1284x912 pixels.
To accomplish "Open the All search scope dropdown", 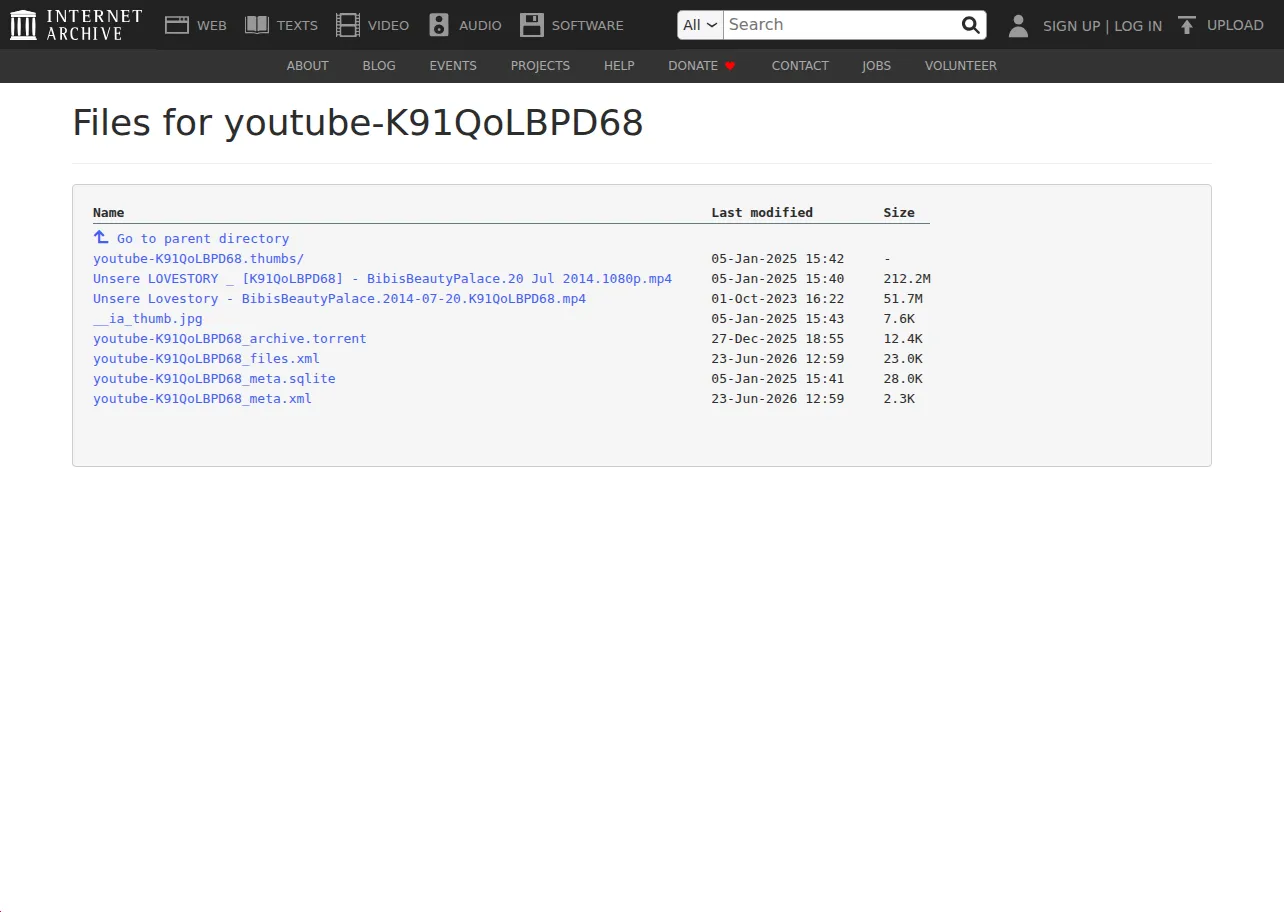I will point(700,25).
